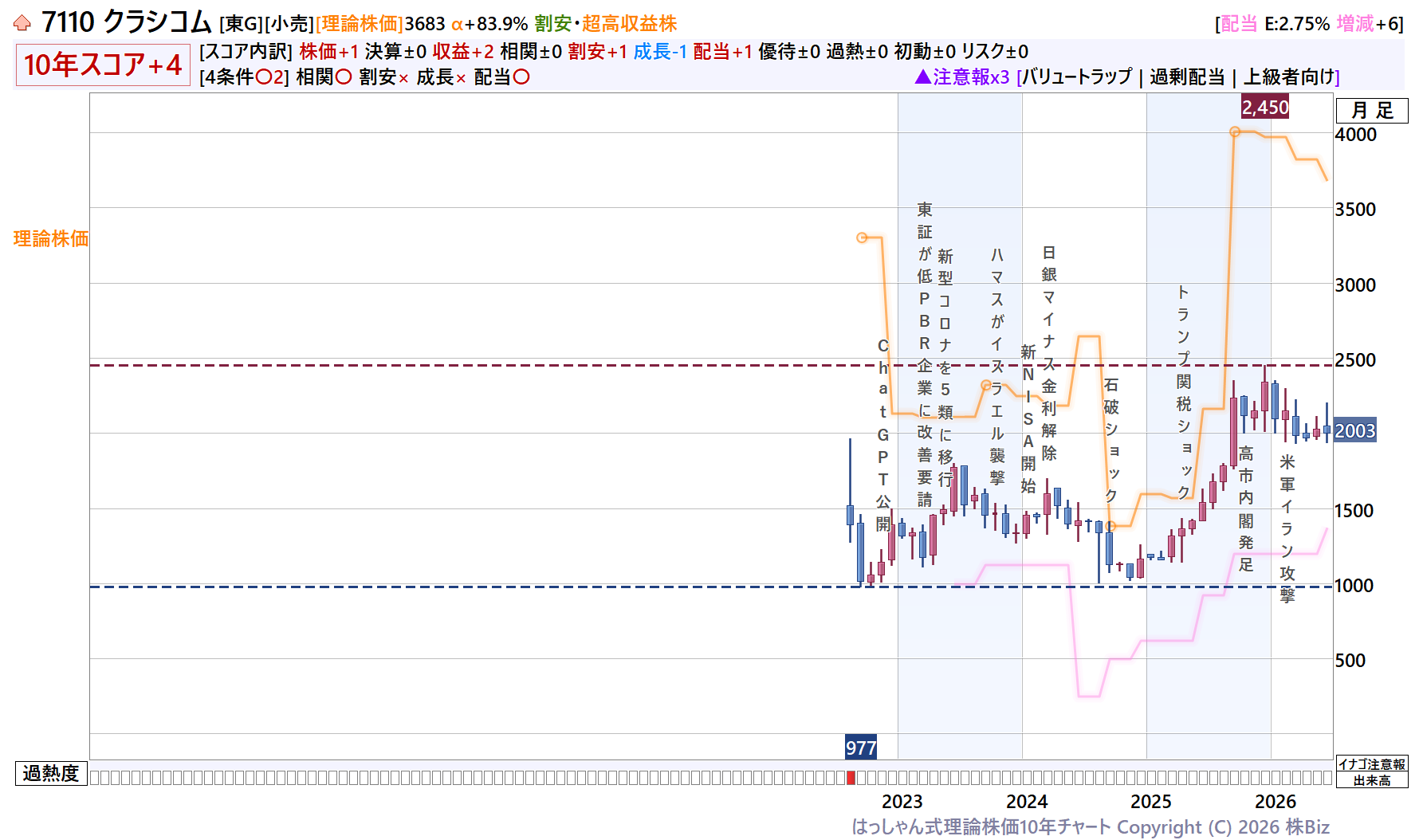Click the purple ▲注意報x3 warning
Screen dimensions: 1419x840
coord(962,77)
